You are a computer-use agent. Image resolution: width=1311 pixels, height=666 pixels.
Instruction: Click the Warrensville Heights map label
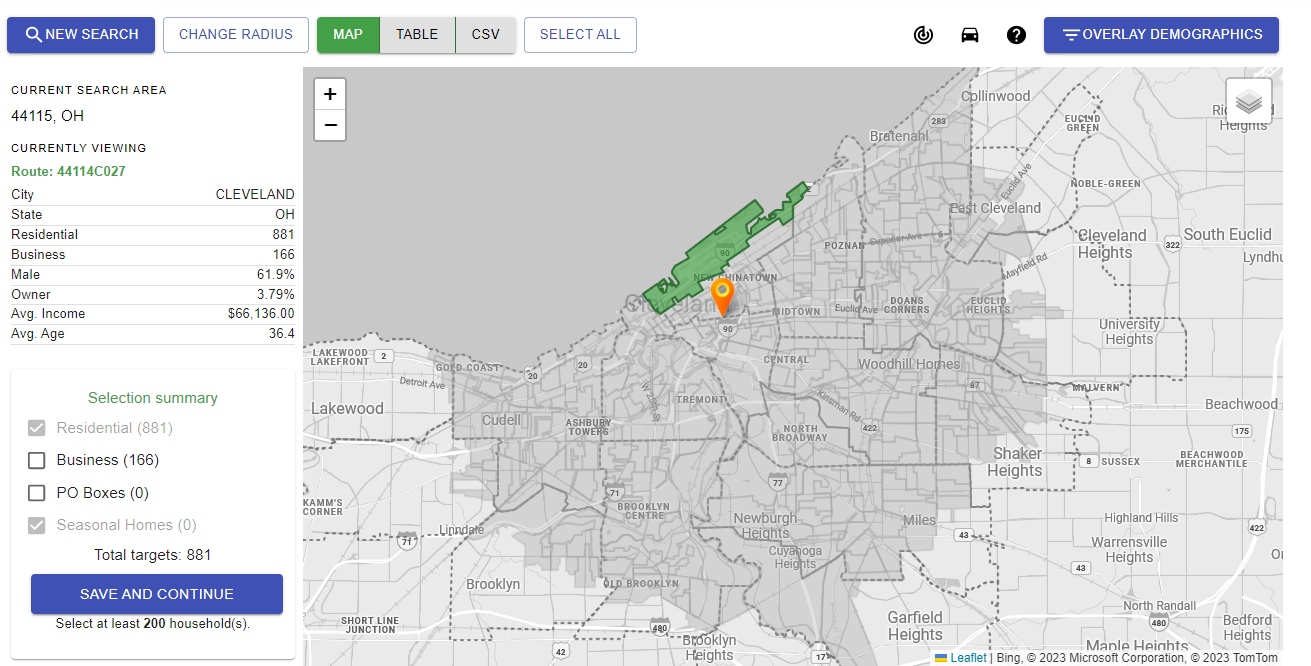(x=1129, y=550)
